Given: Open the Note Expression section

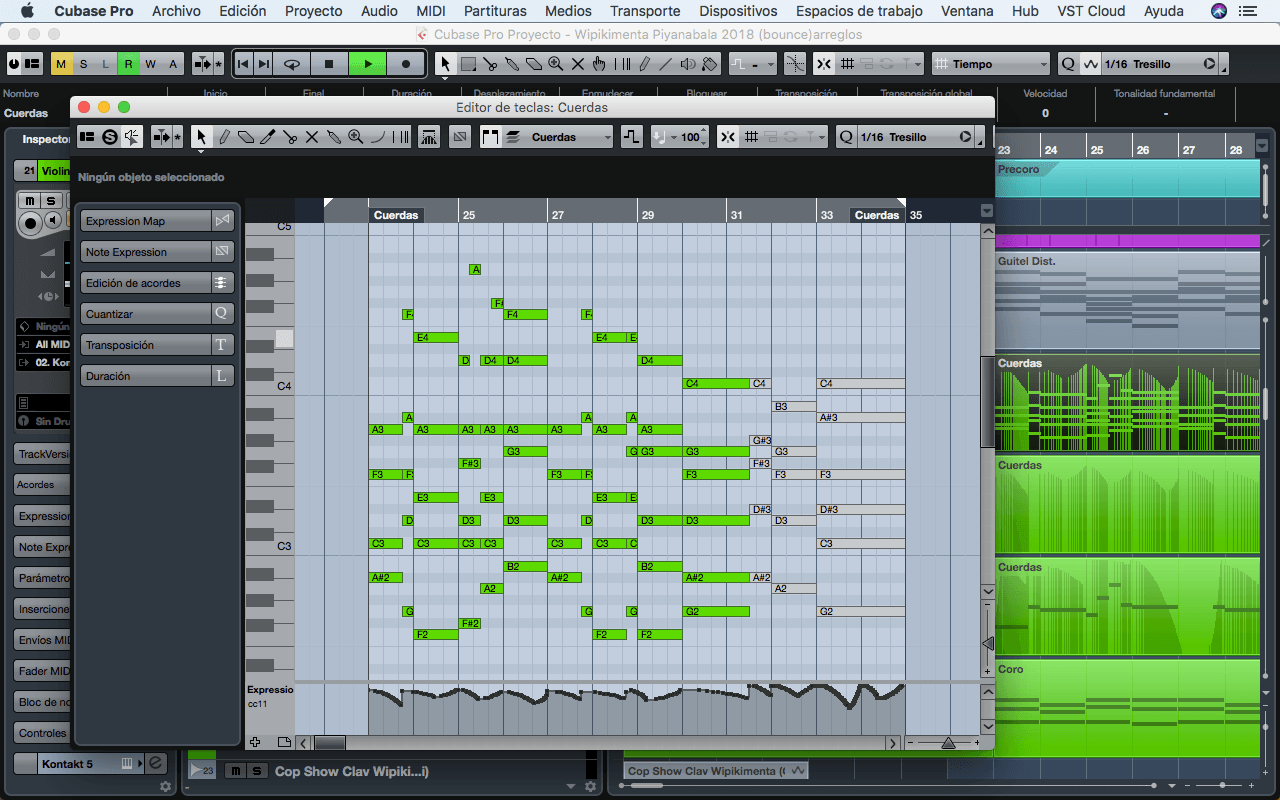Looking at the screenshot, I should point(157,252).
